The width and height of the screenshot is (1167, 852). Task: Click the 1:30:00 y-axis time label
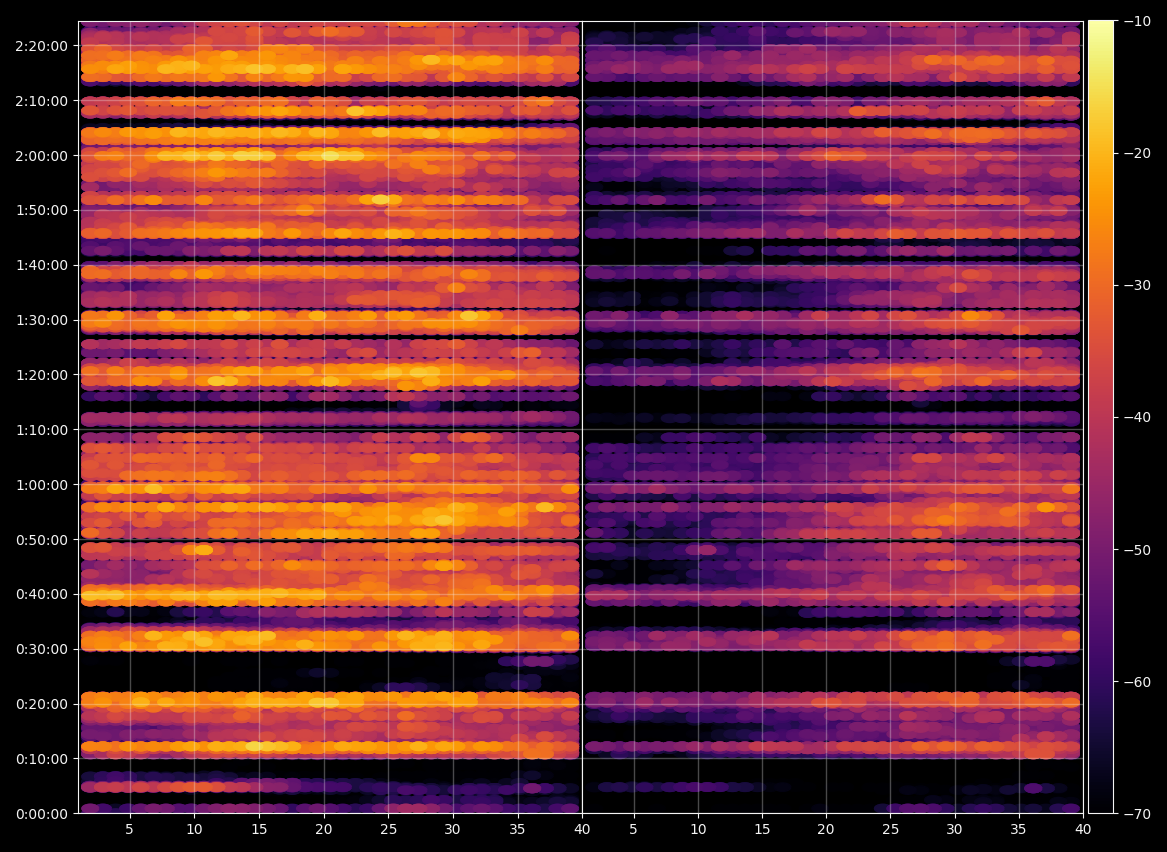click(x=41, y=320)
